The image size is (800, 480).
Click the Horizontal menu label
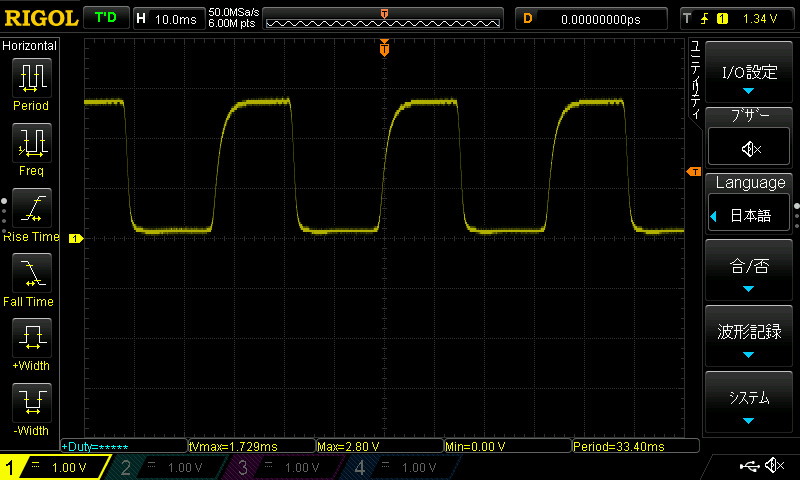30,46
